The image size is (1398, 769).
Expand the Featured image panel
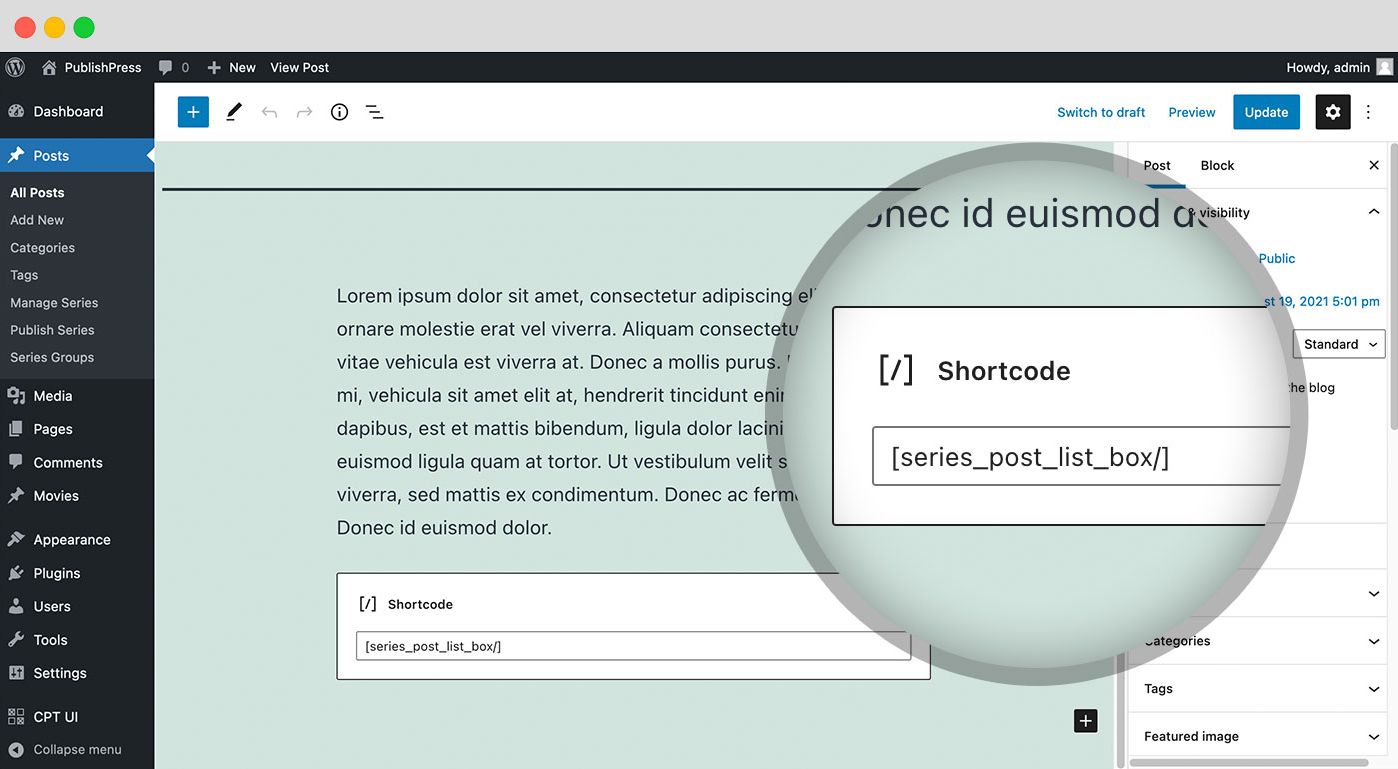[1374, 736]
